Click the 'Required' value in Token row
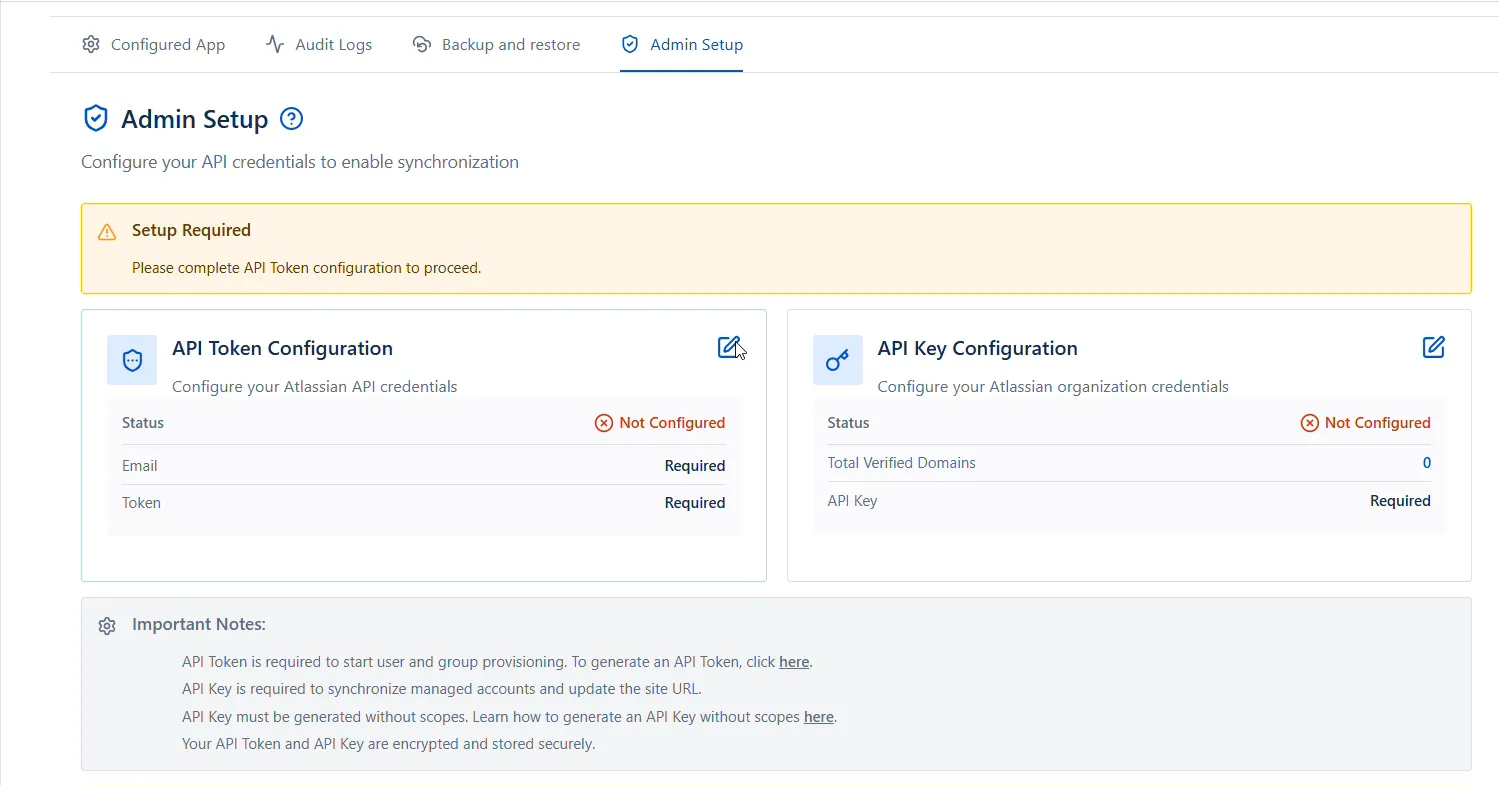Screen dimensions: 1499x785 (x=695, y=503)
